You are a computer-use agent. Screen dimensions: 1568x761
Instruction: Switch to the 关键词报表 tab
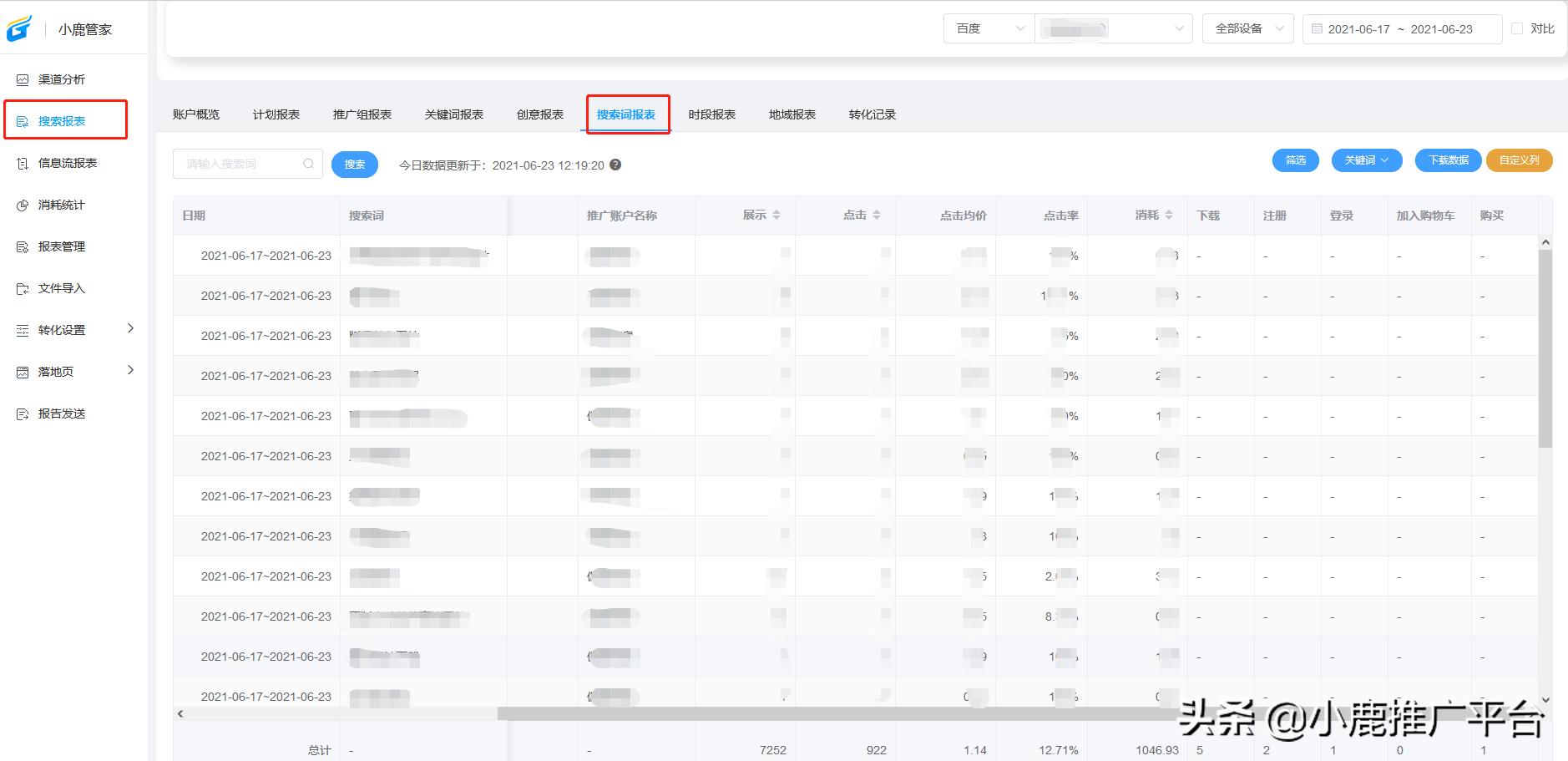[x=453, y=114]
